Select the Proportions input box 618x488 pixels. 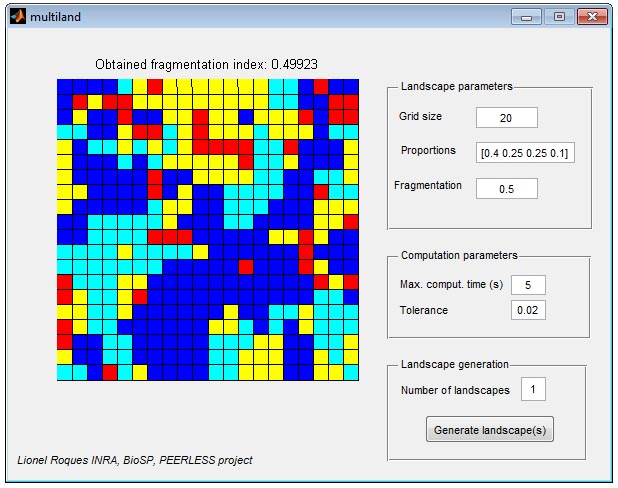click(x=525, y=153)
